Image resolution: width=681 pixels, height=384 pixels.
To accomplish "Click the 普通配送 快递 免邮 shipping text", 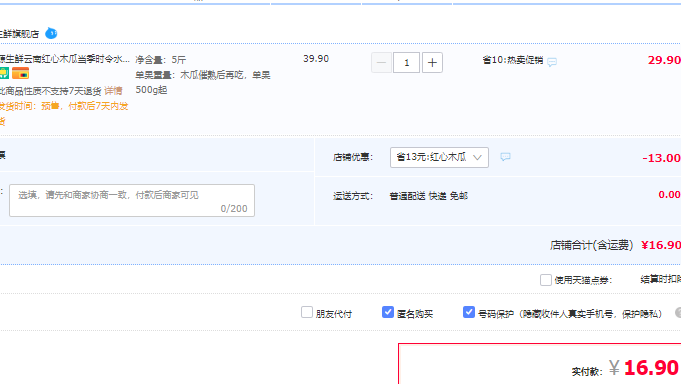I will click(429, 196).
